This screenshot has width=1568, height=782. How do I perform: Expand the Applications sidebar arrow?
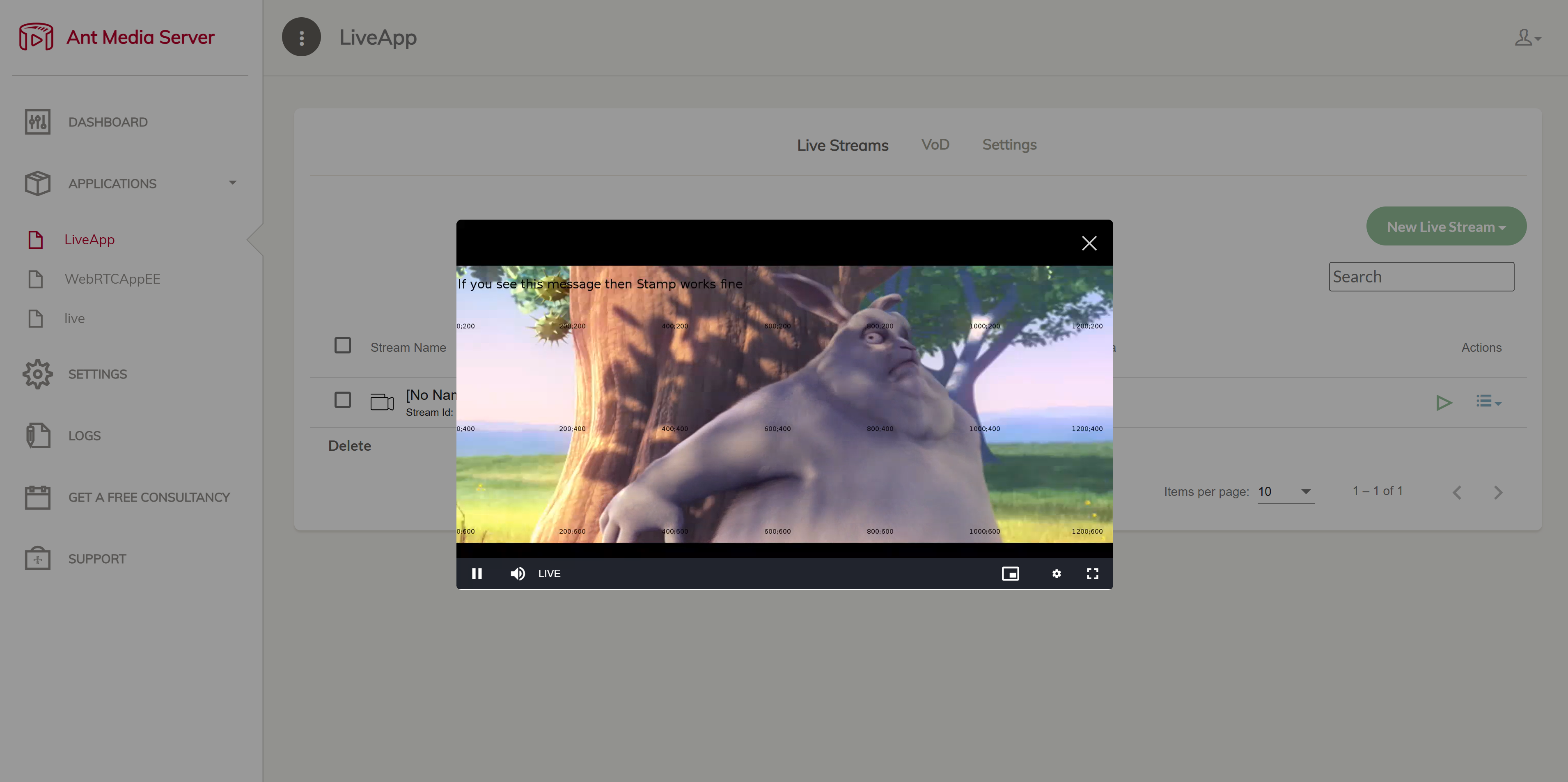(x=232, y=183)
